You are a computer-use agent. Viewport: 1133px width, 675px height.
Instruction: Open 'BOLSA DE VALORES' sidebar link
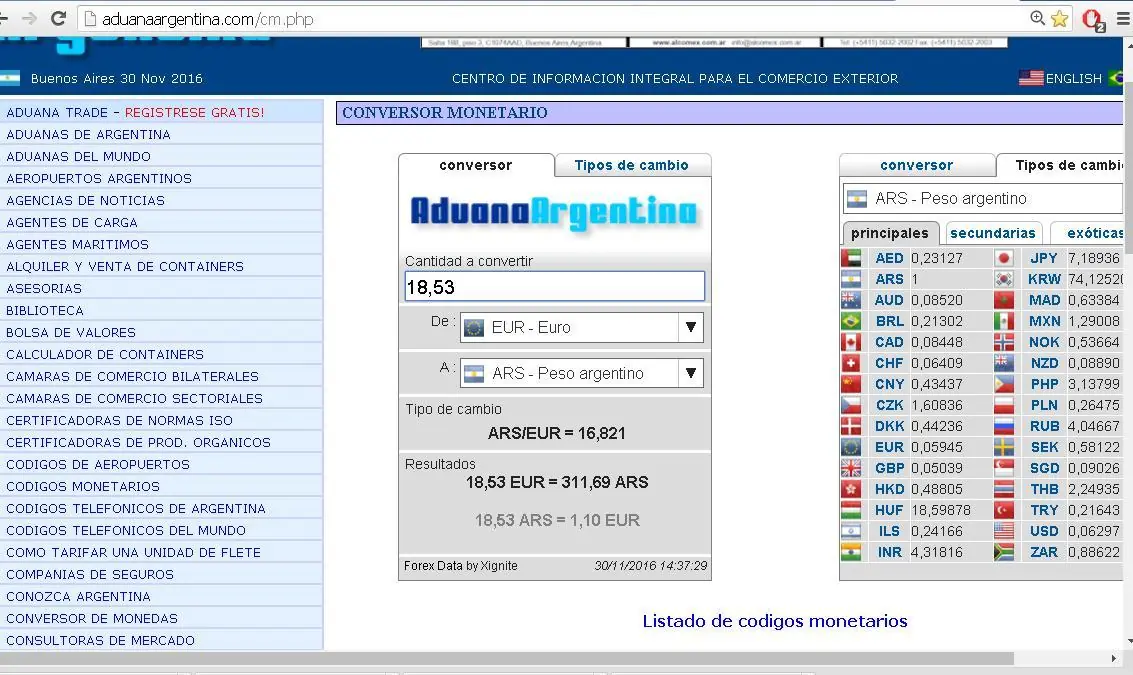pos(71,332)
